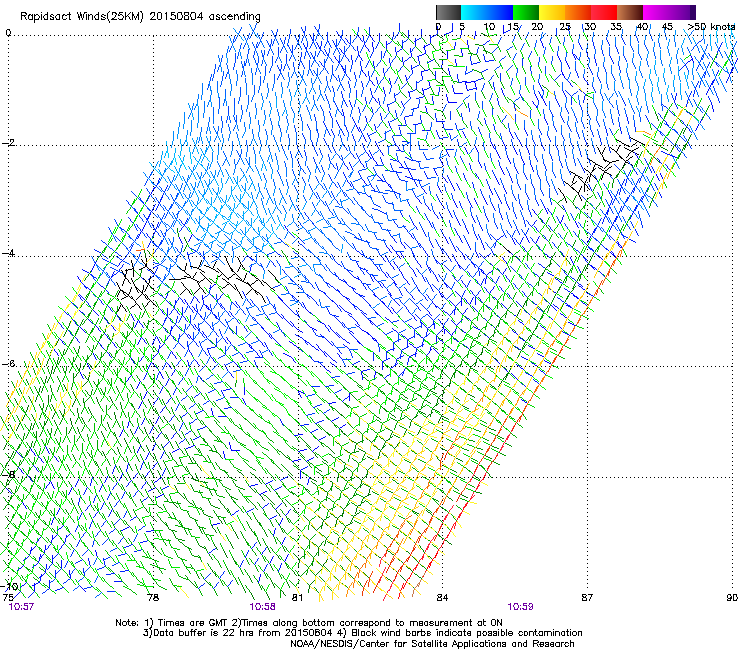Click the '>50 knots' legend label
Viewport: 740px width, 650px height.
click(712, 27)
